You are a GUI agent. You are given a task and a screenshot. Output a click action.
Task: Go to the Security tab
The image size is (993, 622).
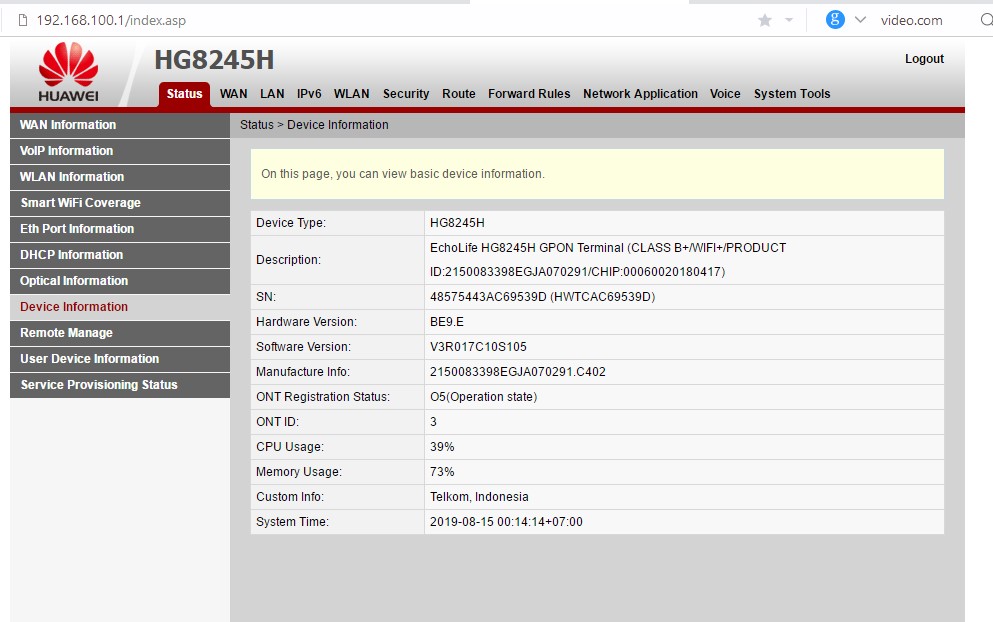[x=406, y=94]
